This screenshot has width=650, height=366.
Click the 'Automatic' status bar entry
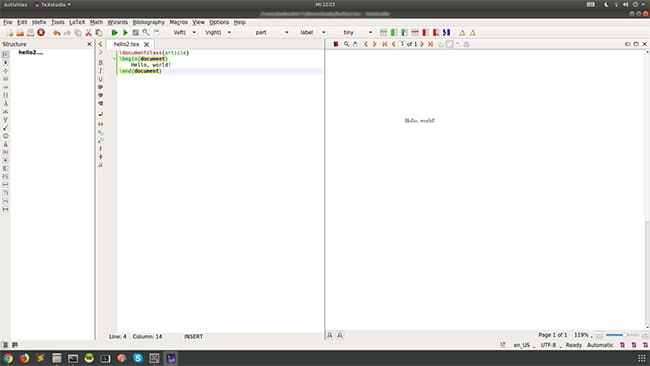[x=600, y=345]
